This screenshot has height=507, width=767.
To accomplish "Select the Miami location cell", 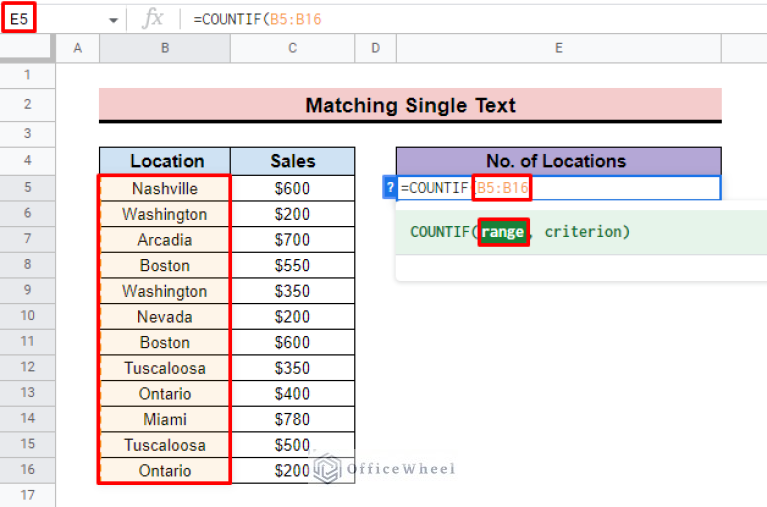I will 164,419.
